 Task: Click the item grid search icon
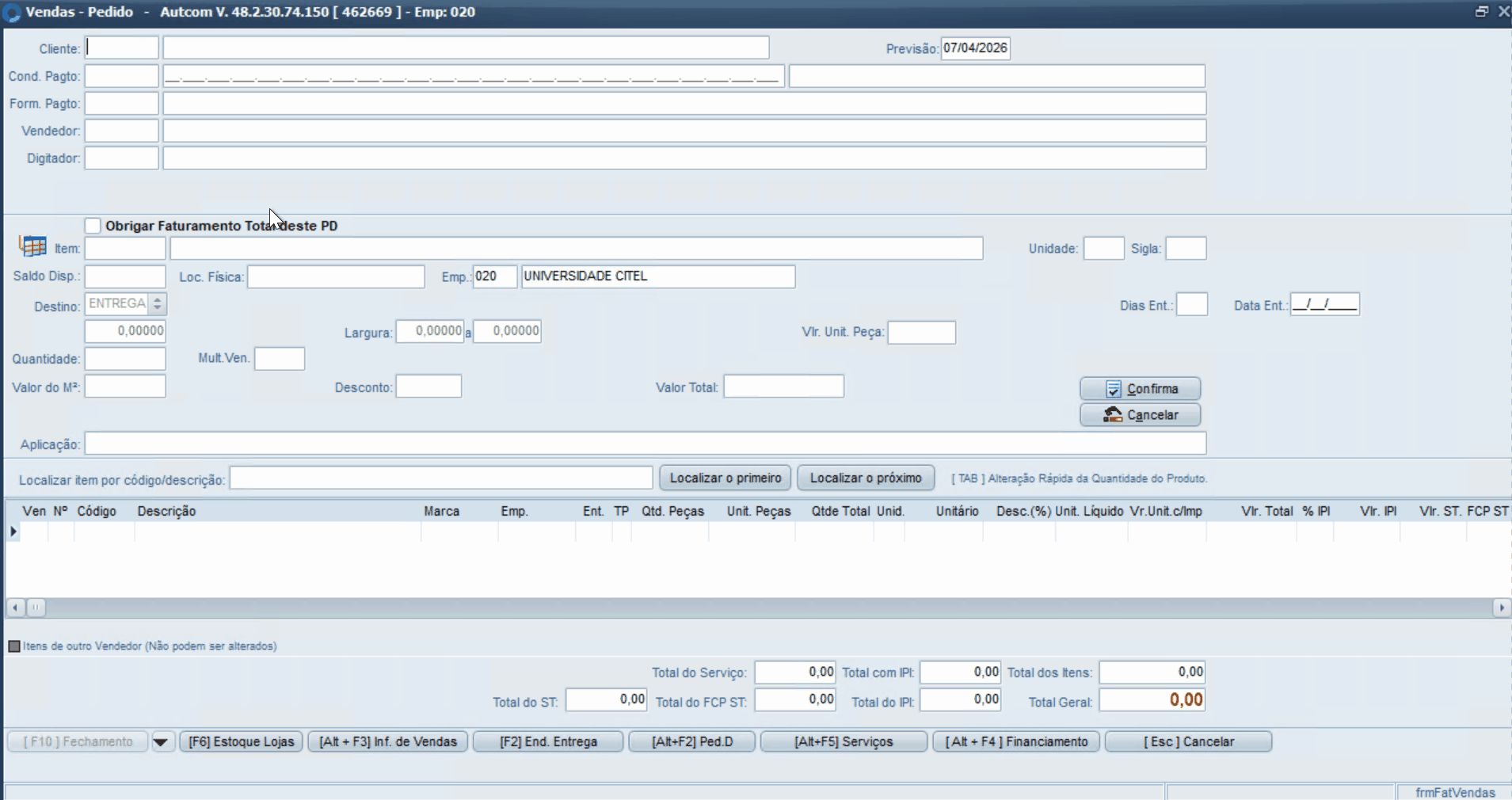coord(32,246)
